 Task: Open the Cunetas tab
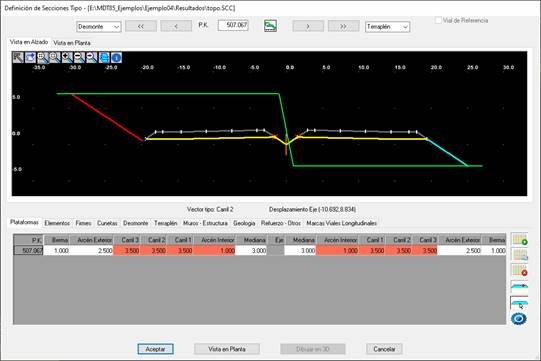coord(107,223)
